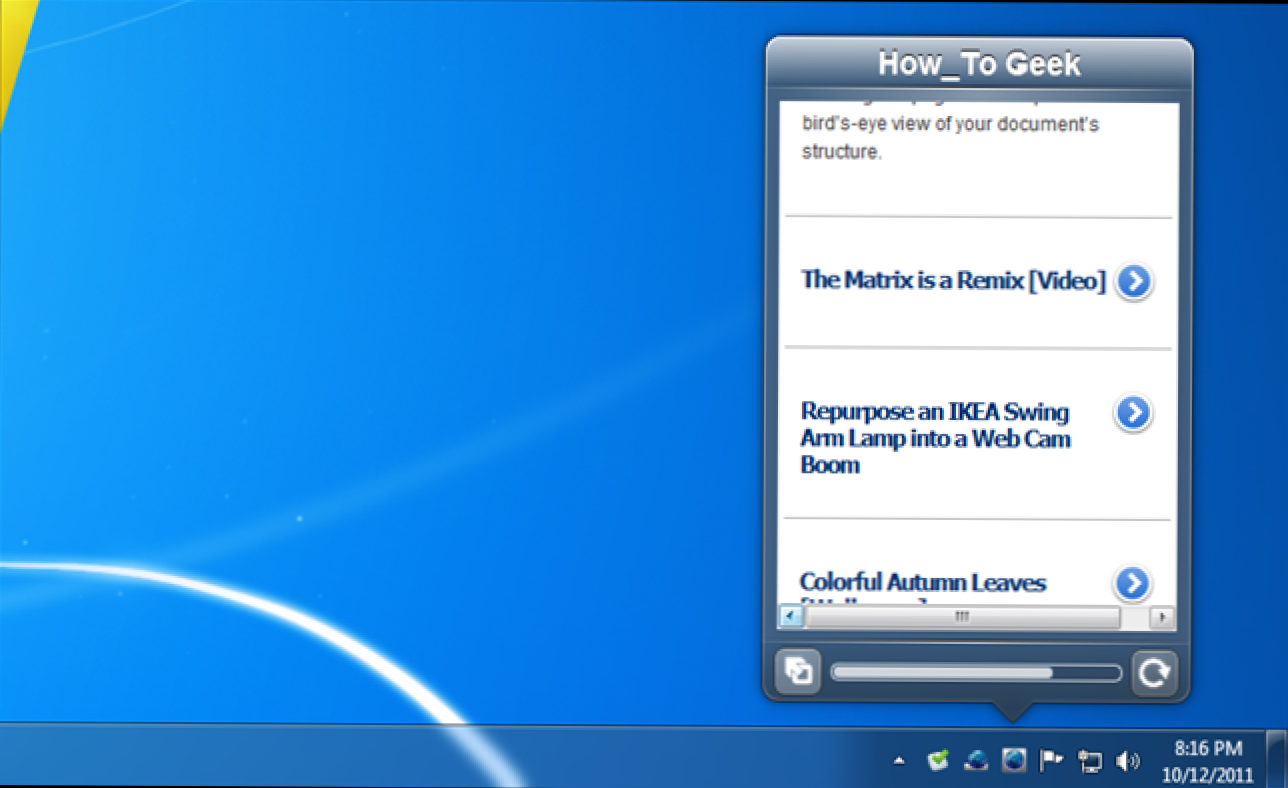Open the arrow beside Repurpose an IKEA Swing Arm Lamp
This screenshot has height=788, width=1288.
click(1133, 413)
